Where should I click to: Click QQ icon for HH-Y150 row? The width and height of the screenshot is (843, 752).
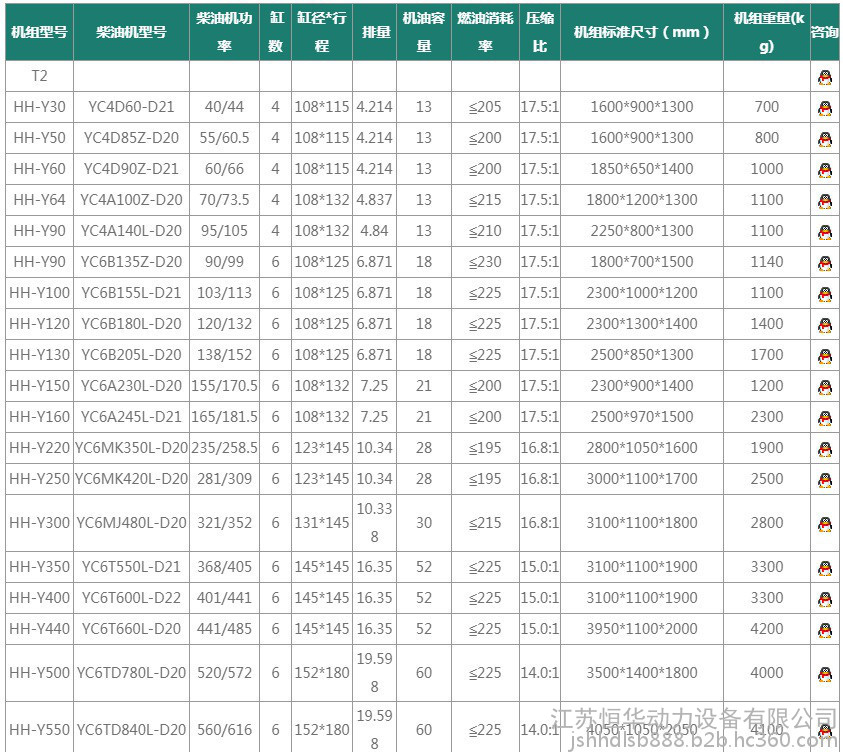coord(825,388)
